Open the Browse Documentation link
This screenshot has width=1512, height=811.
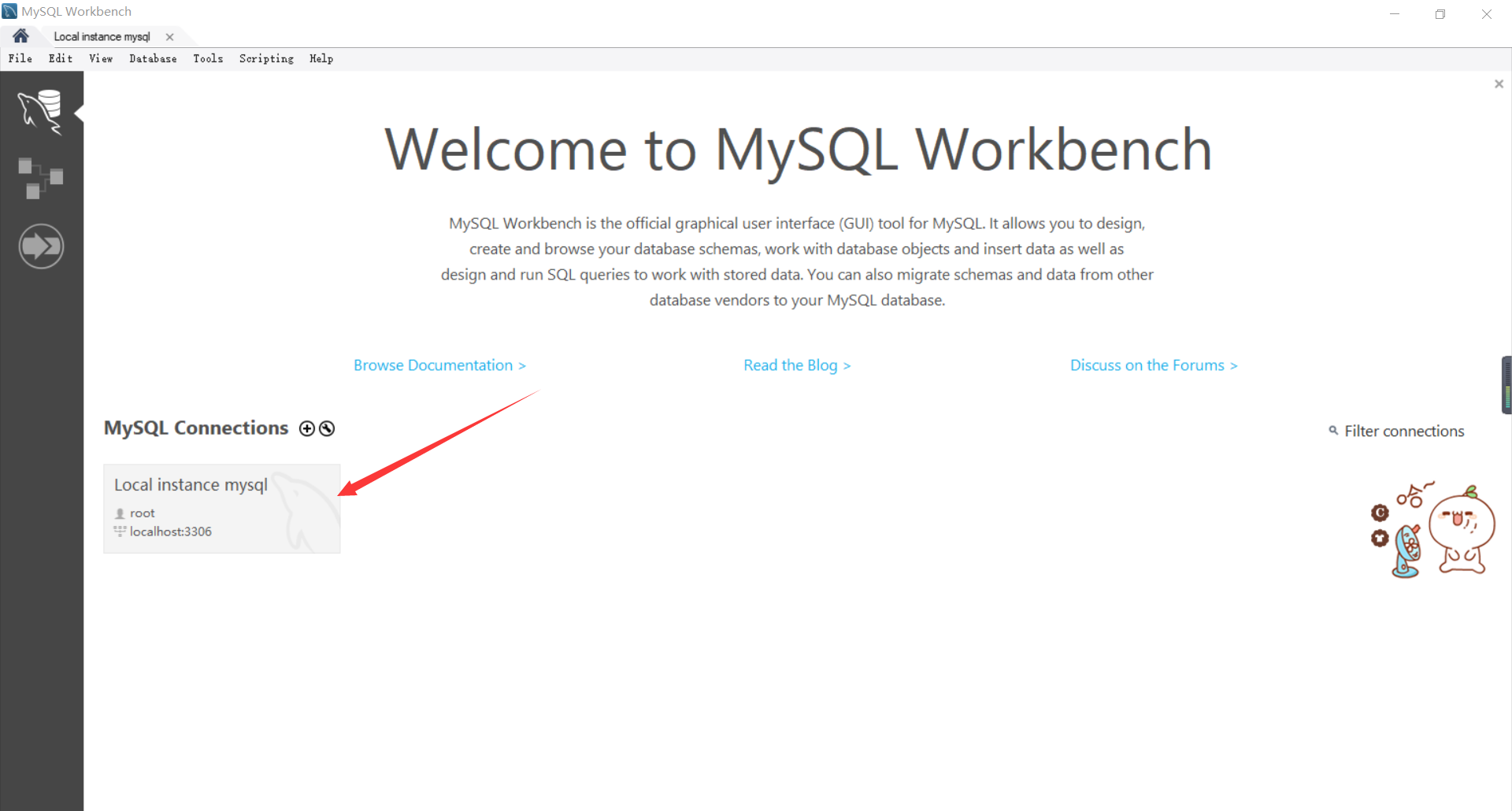click(439, 365)
